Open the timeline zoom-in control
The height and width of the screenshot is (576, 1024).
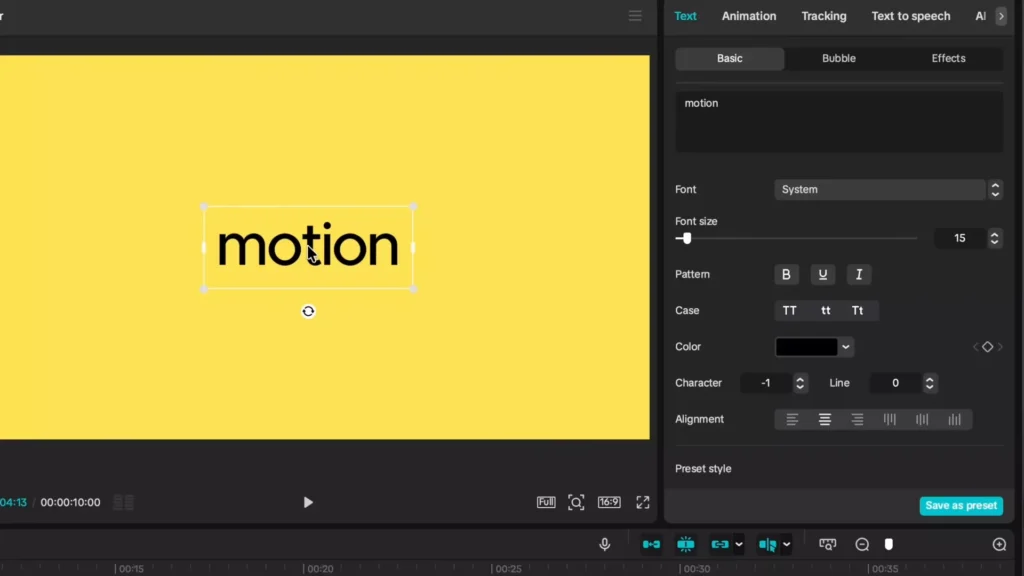(998, 544)
